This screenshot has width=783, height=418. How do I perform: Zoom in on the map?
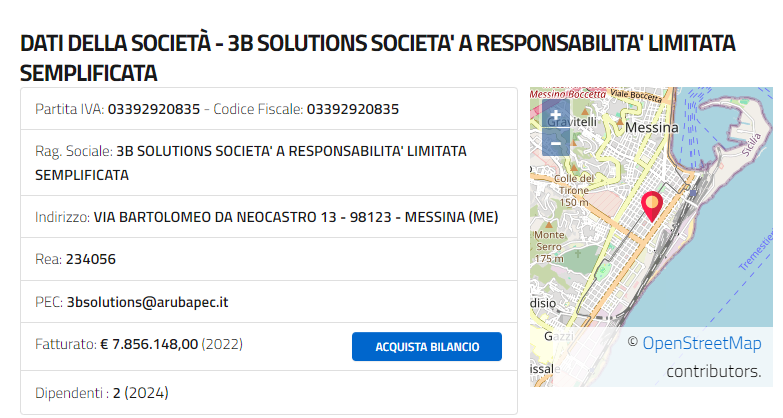tap(555, 114)
